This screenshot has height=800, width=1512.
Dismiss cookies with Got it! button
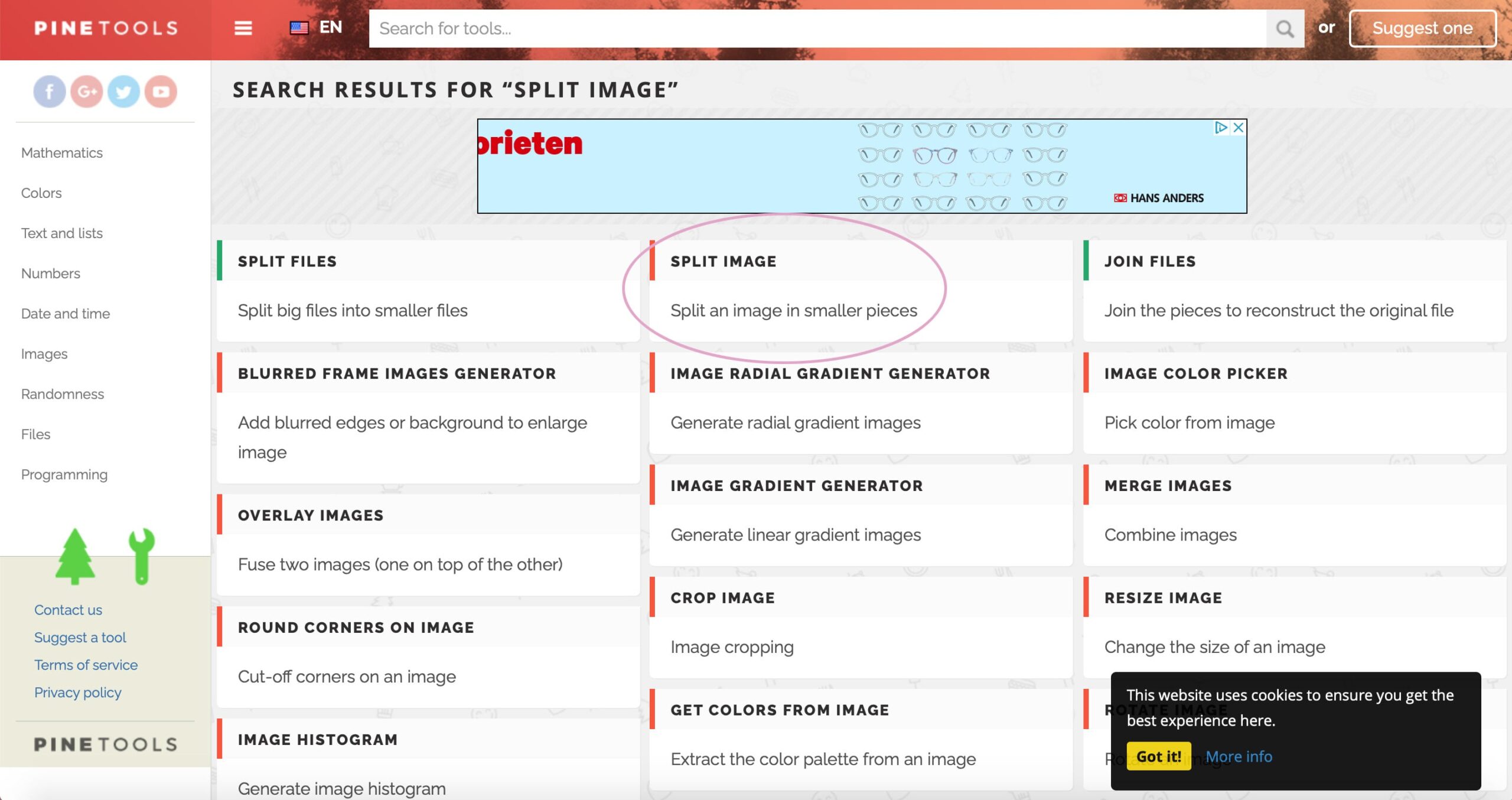[x=1158, y=756]
